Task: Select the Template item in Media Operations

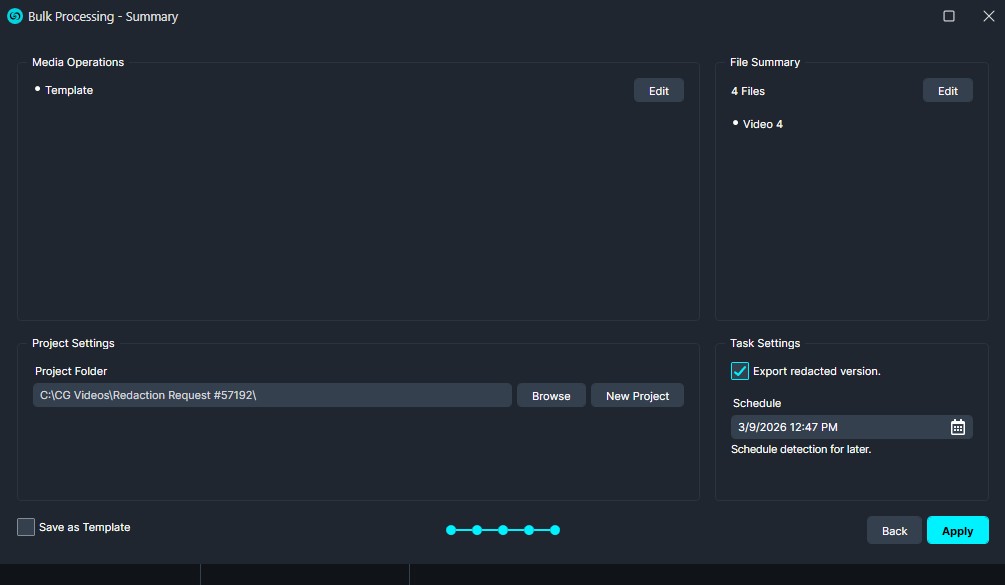Action: click(x=69, y=91)
